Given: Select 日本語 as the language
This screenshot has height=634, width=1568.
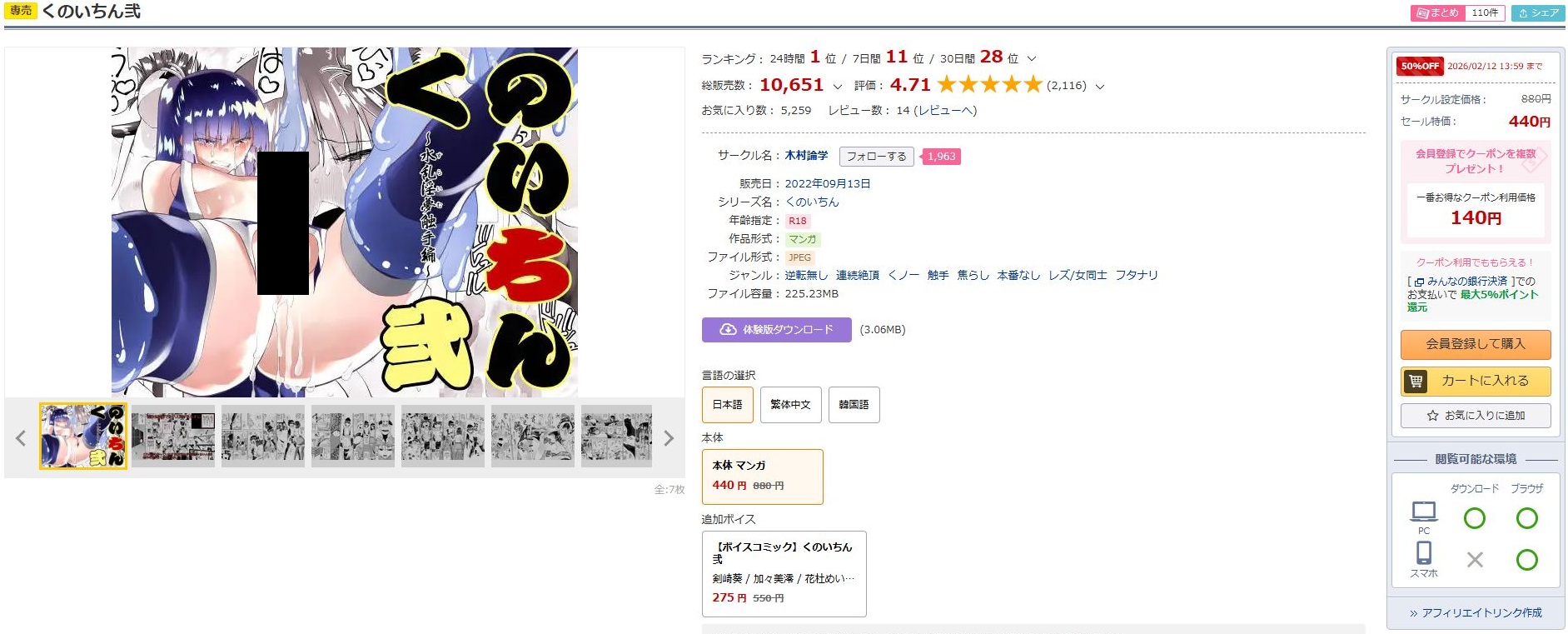Looking at the screenshot, I should click(x=728, y=405).
